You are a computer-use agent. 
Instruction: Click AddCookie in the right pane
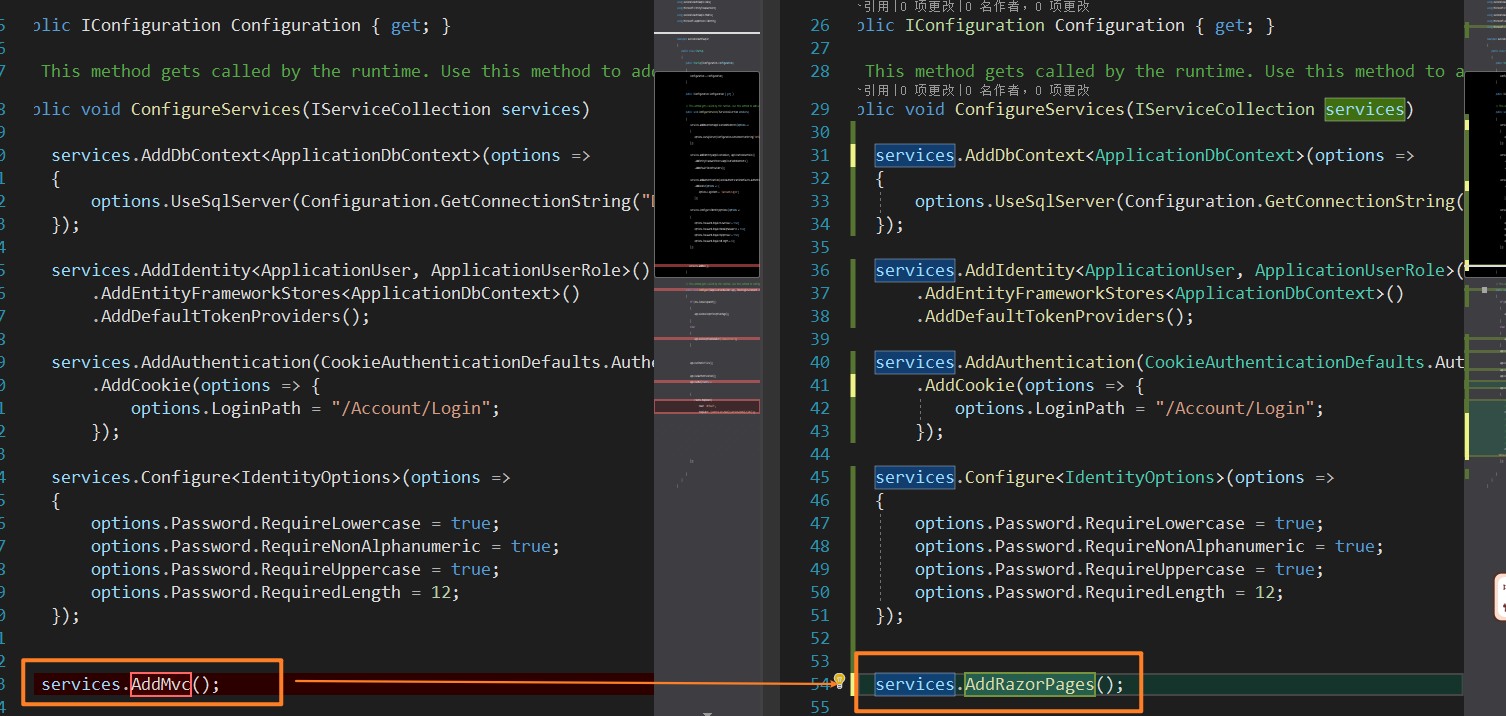[x=970, y=385]
